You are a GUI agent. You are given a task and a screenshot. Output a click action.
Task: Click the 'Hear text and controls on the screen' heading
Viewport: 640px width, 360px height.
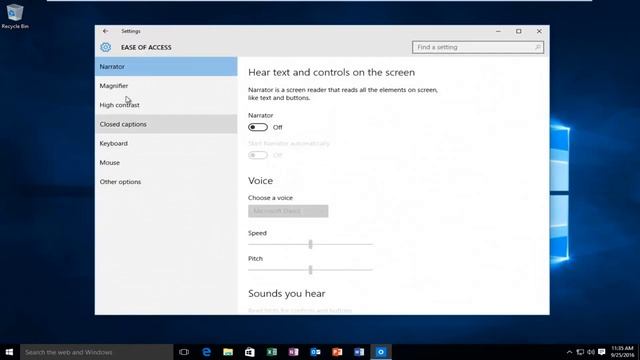click(x=331, y=72)
